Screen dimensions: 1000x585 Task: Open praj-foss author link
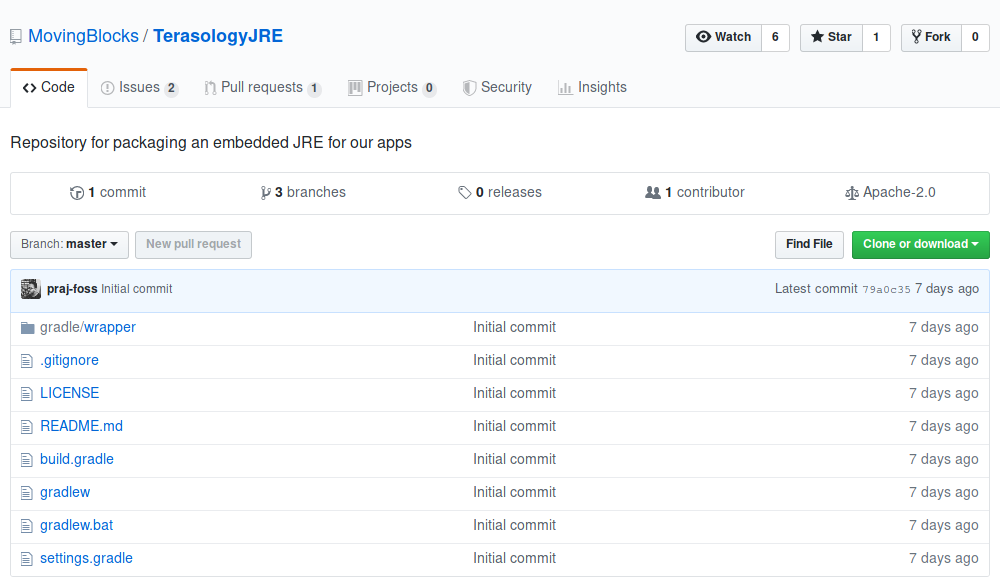click(72, 289)
